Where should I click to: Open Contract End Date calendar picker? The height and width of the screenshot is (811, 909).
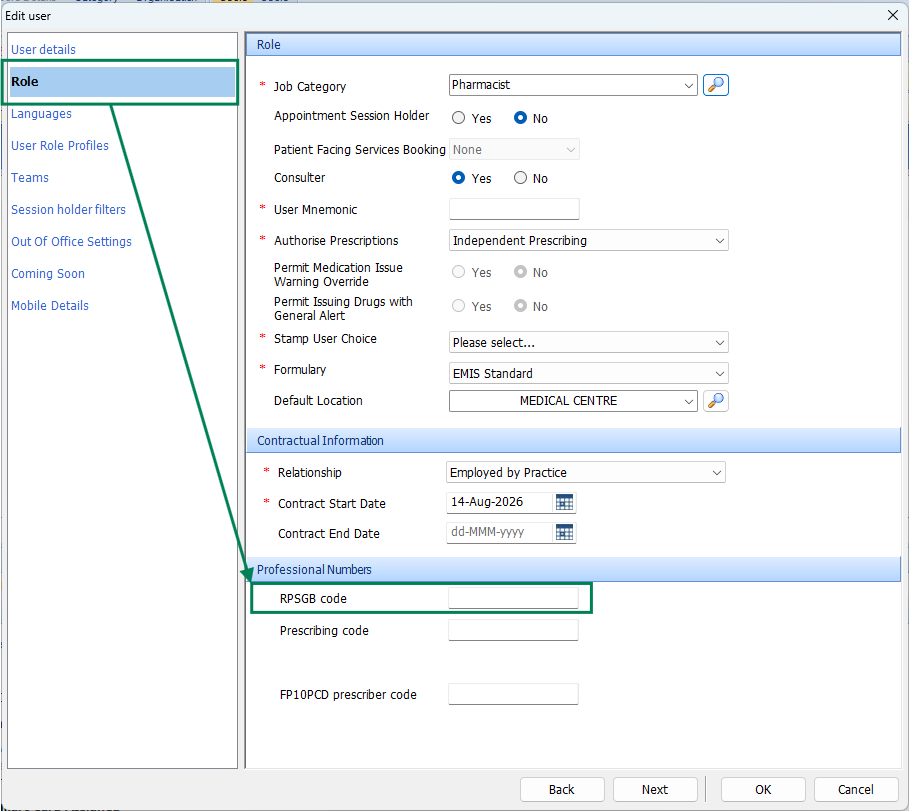tap(564, 532)
